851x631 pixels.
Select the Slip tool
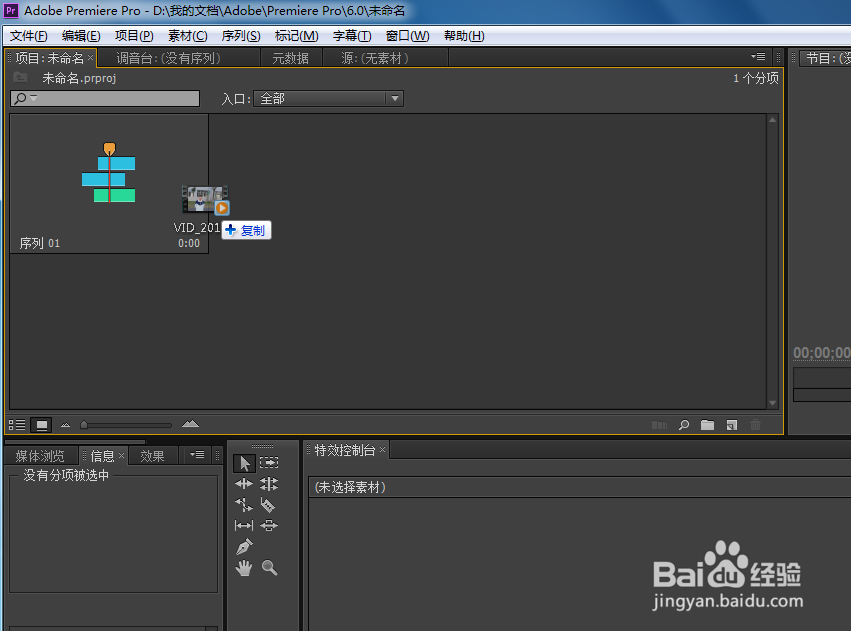point(244,525)
